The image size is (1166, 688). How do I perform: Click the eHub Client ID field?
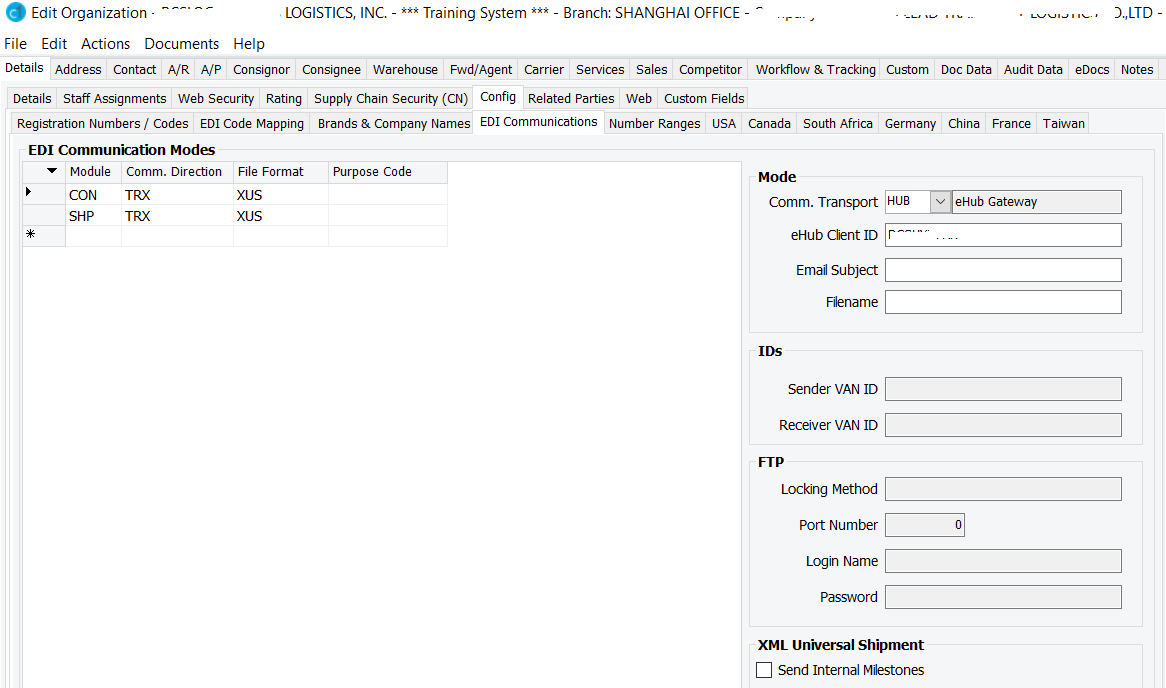[1003, 235]
